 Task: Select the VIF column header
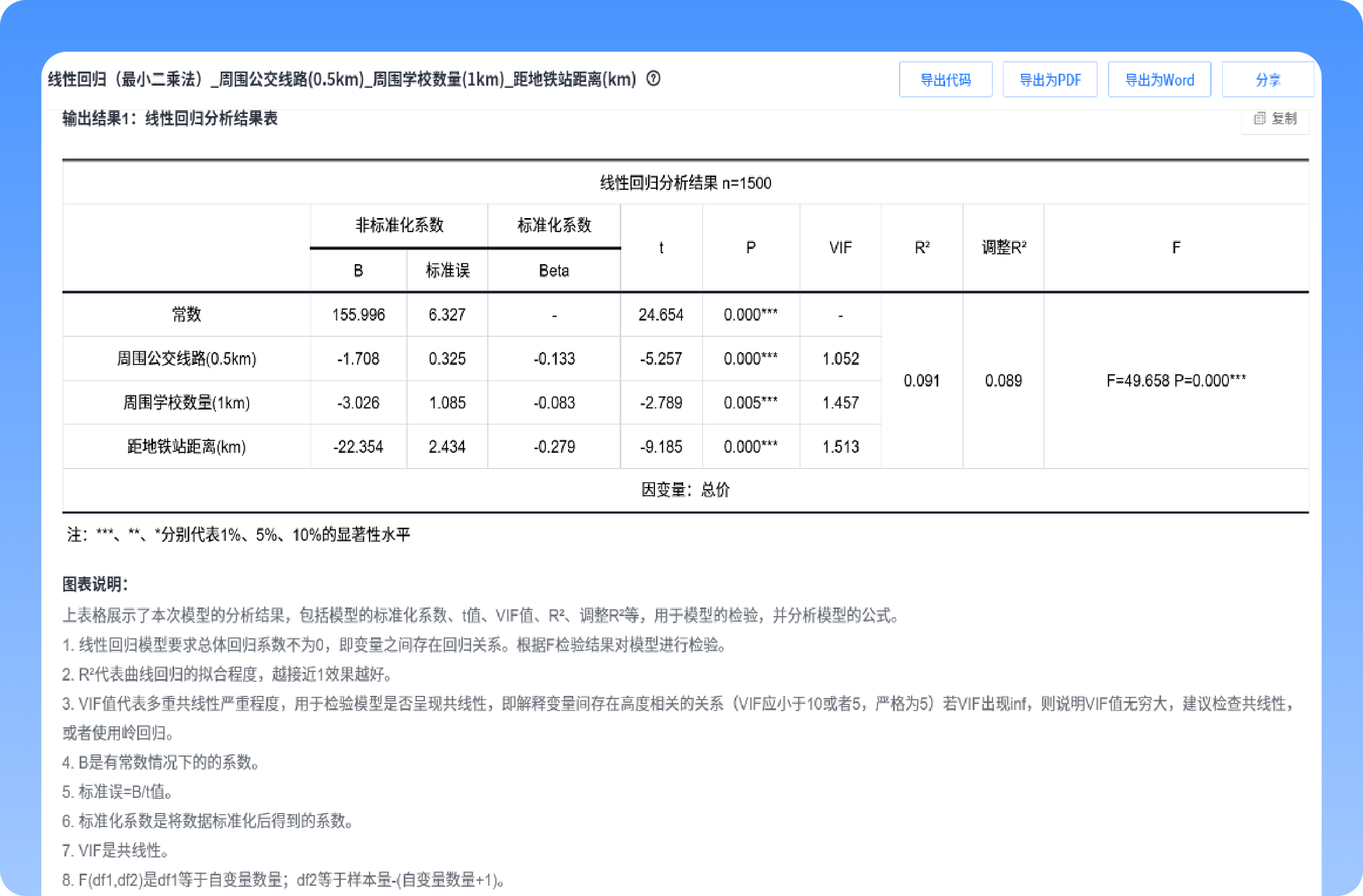839,247
